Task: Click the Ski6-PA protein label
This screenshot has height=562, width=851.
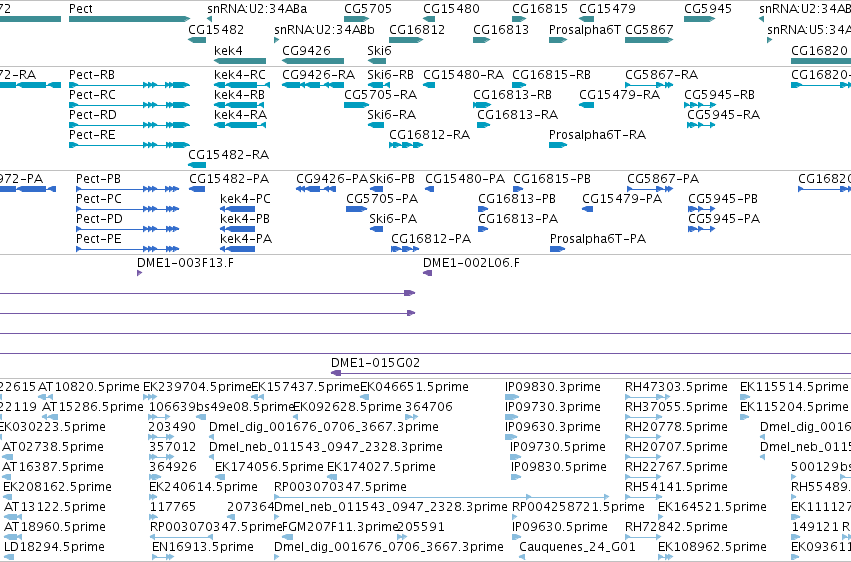Action: point(393,219)
